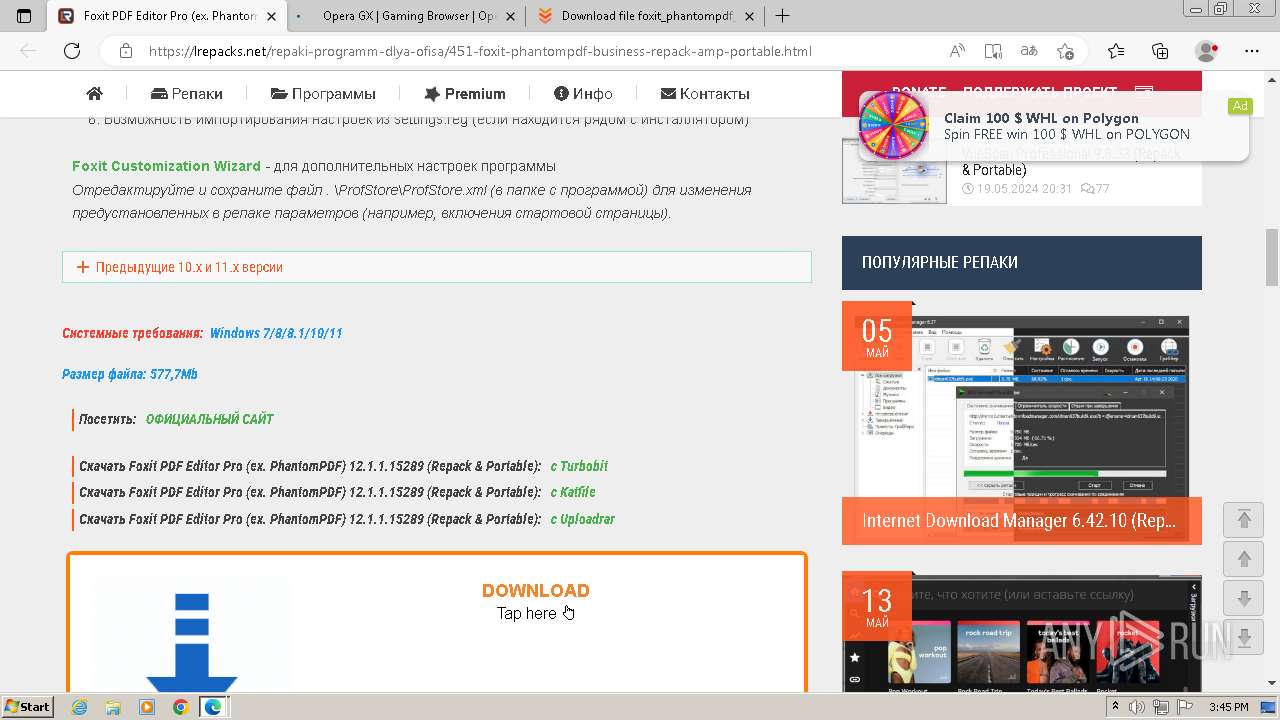Add this page to favorites
This screenshot has height=720, width=1280.
[1065, 51]
